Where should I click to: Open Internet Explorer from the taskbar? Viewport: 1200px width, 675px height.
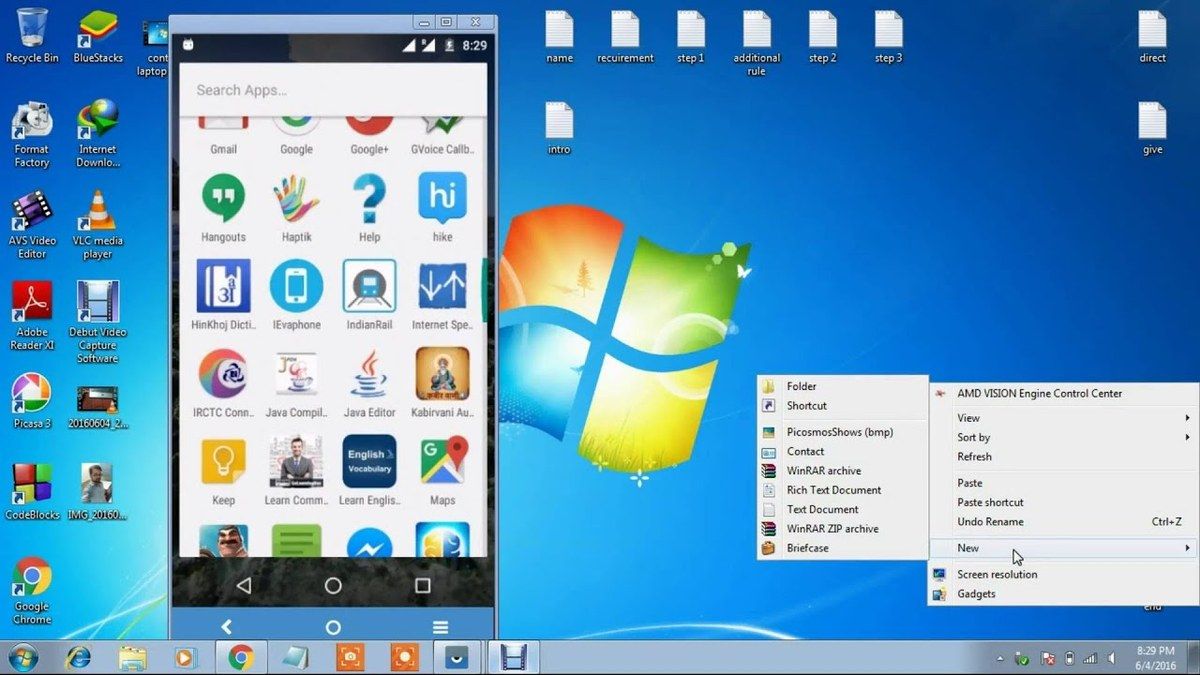tap(78, 657)
